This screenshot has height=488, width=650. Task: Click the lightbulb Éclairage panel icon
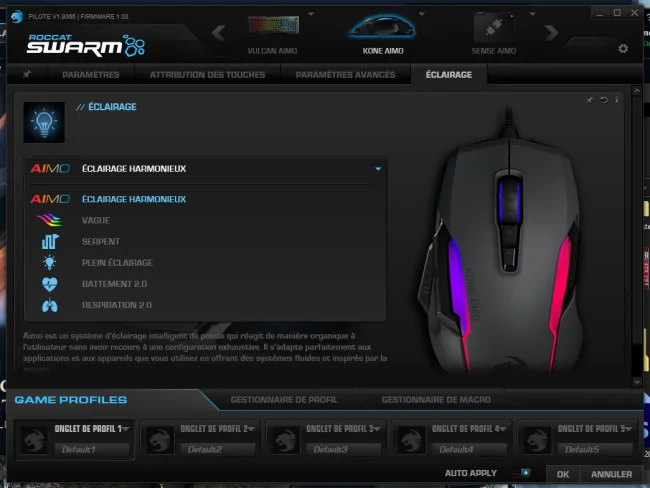pos(44,122)
